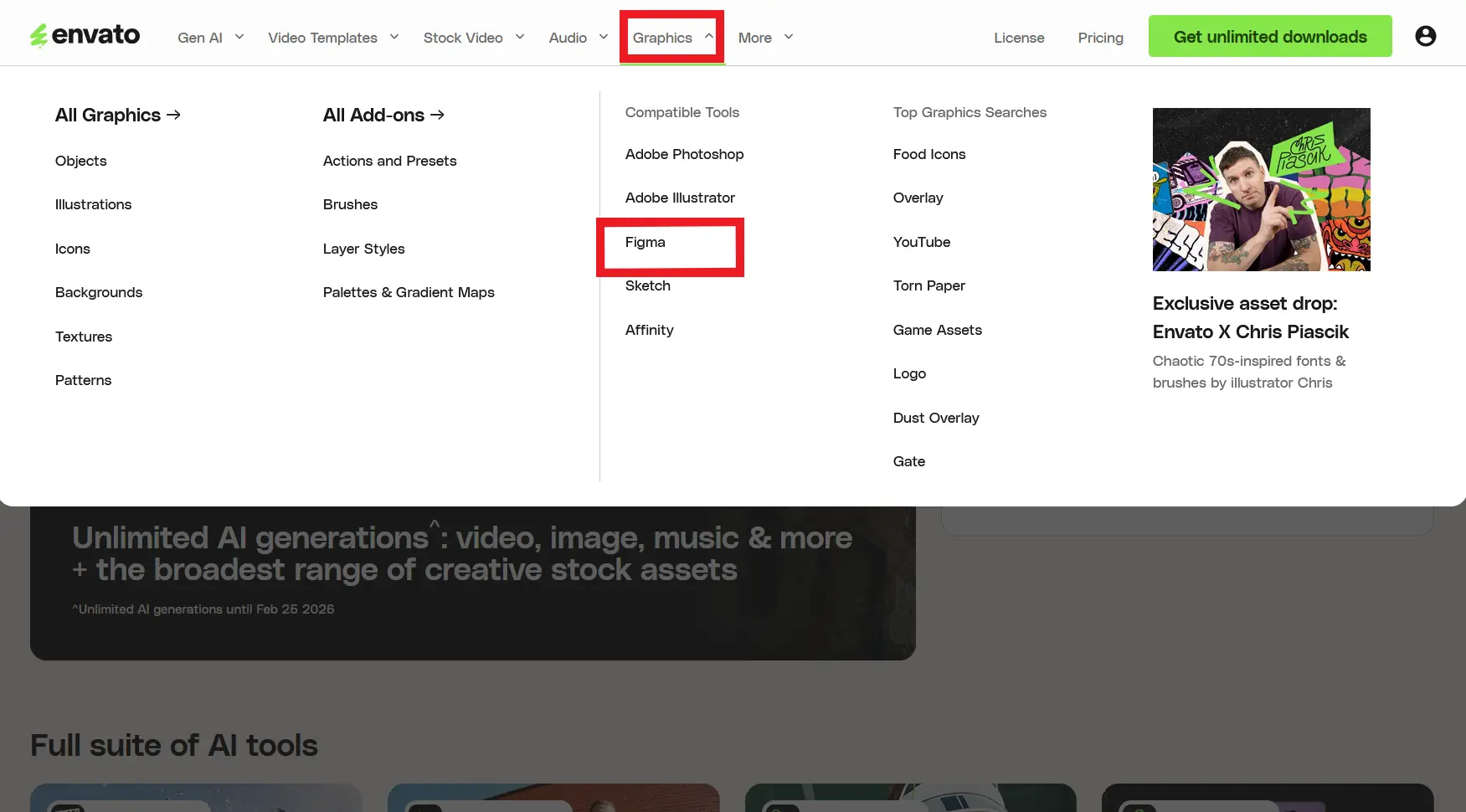Open the Pricing page
The height and width of the screenshot is (812, 1466).
pos(1100,37)
